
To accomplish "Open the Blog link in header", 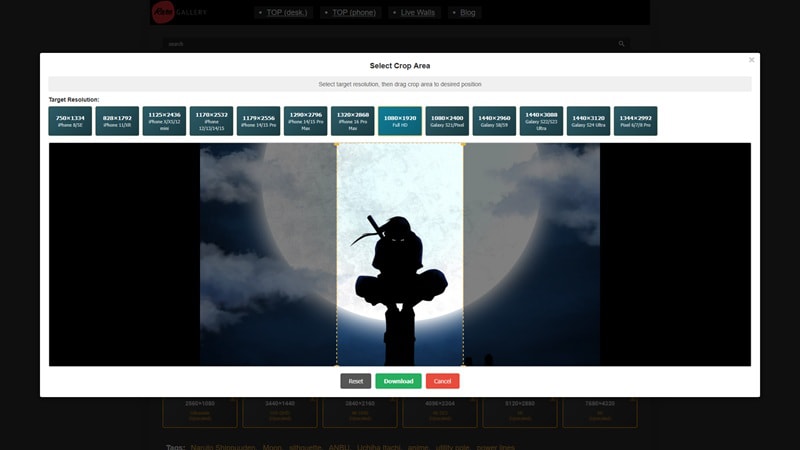I will pyautogui.click(x=467, y=12).
